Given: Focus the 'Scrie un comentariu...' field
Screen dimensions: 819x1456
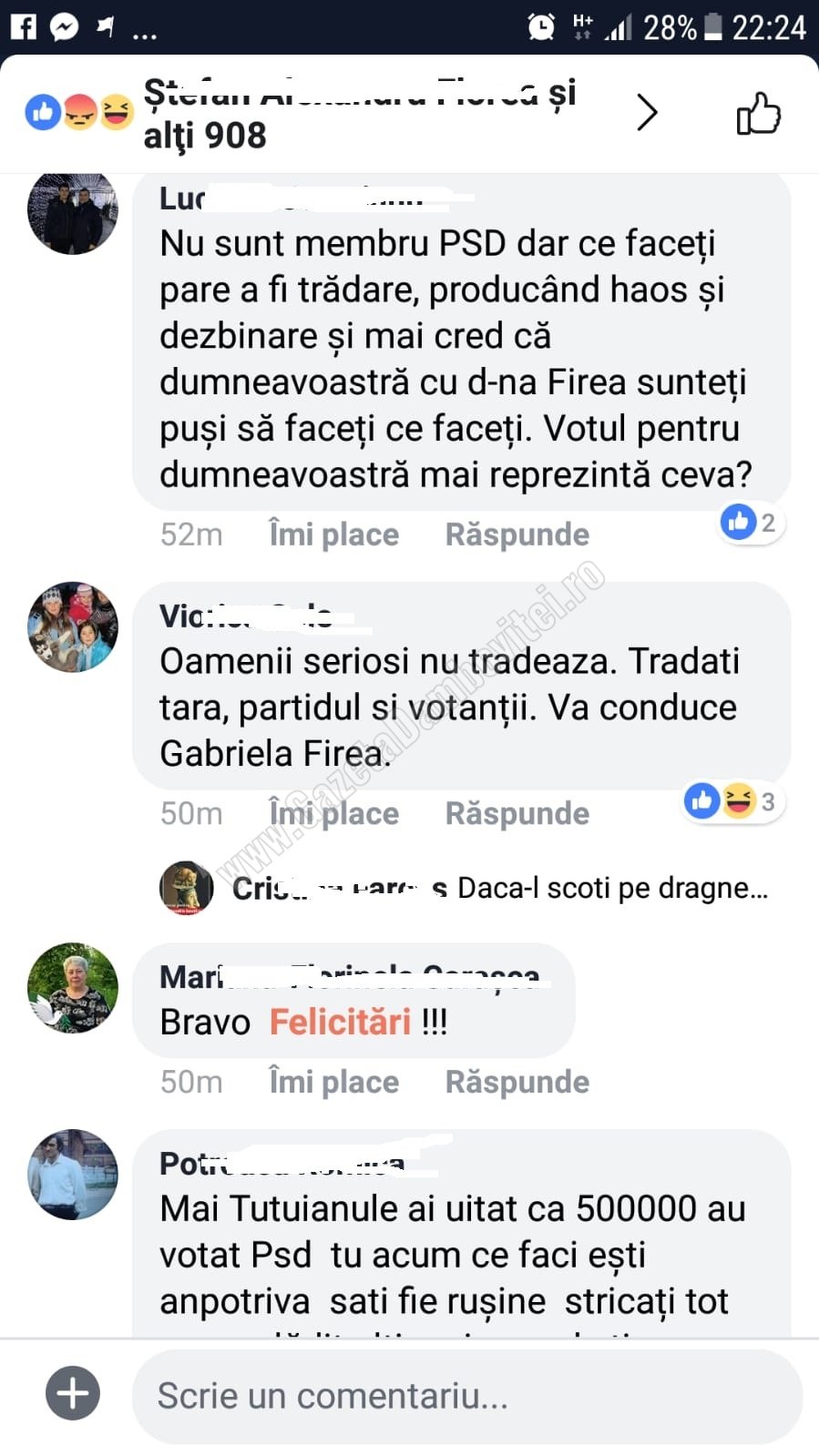Looking at the screenshot, I should (x=467, y=1396).
